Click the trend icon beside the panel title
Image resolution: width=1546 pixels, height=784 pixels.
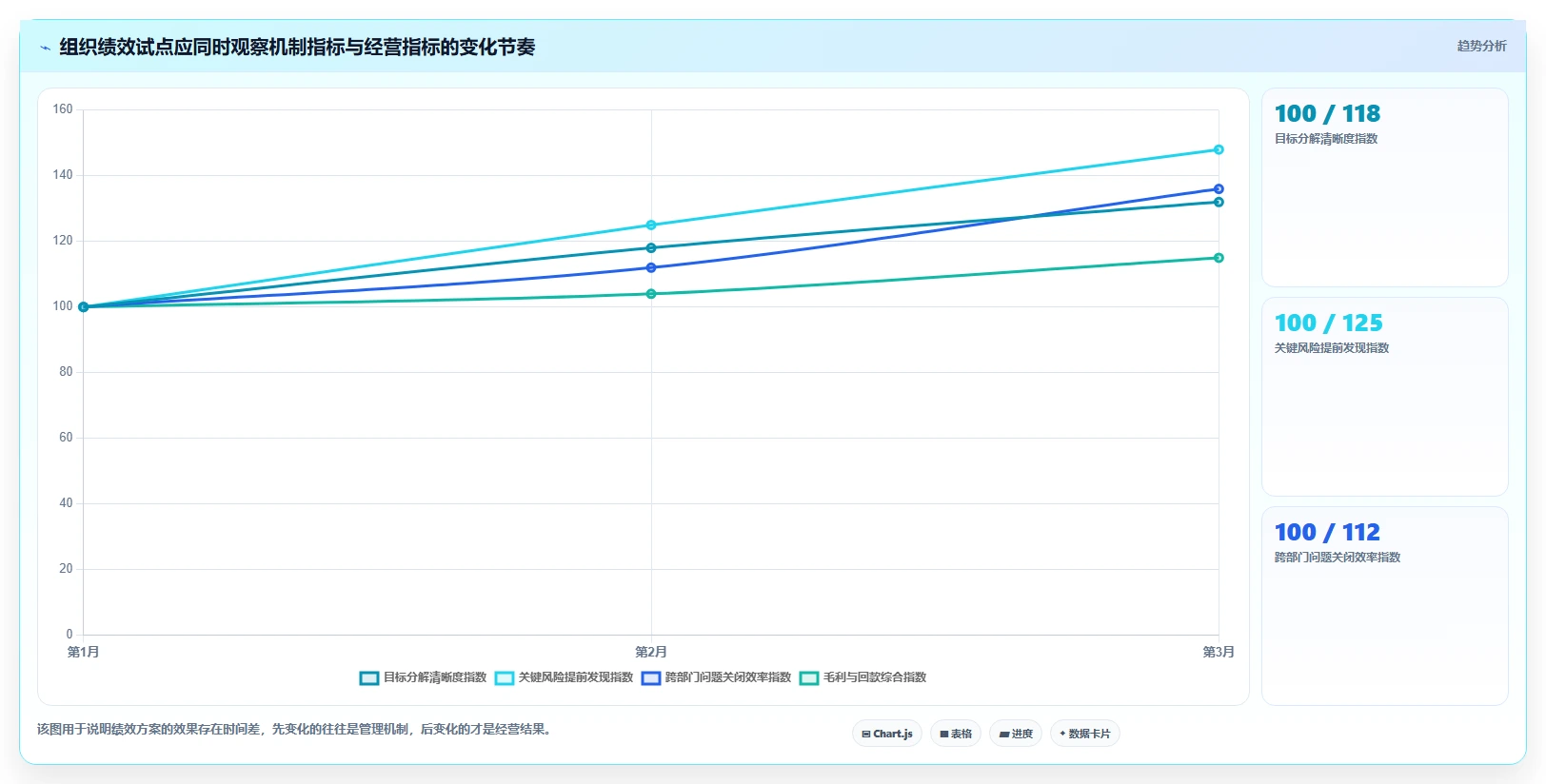pyautogui.click(x=45, y=48)
